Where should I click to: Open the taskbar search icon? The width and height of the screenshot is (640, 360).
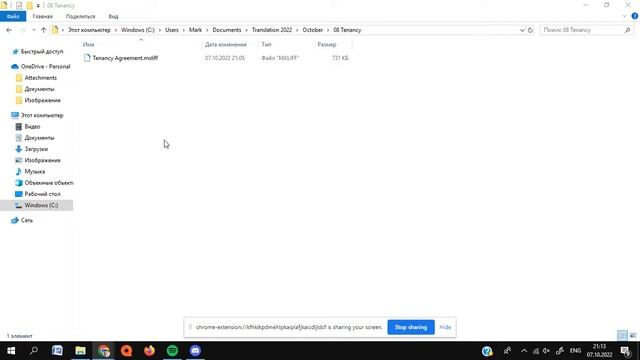point(34,351)
